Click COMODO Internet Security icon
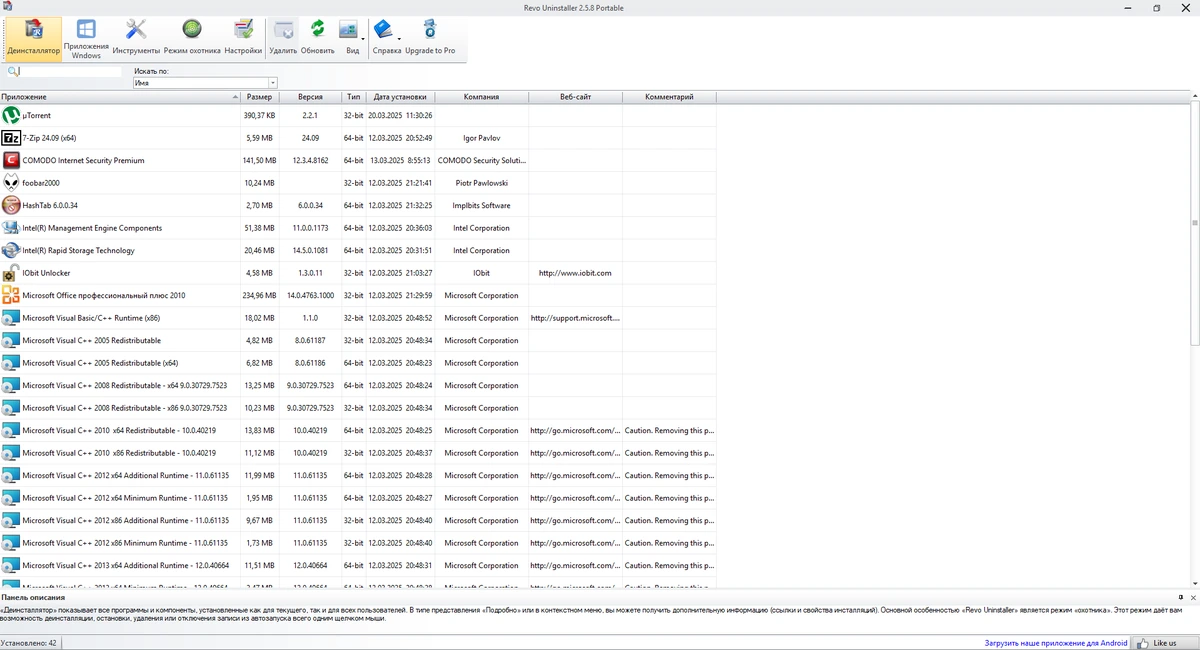 tap(11, 161)
